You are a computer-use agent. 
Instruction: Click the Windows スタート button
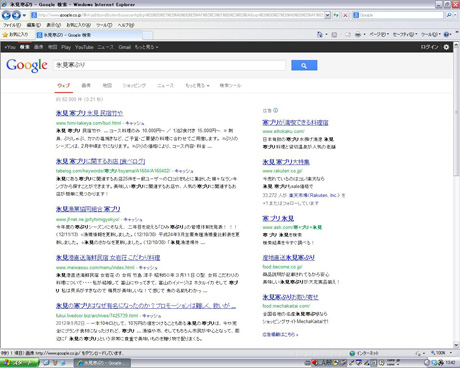tap(20, 363)
